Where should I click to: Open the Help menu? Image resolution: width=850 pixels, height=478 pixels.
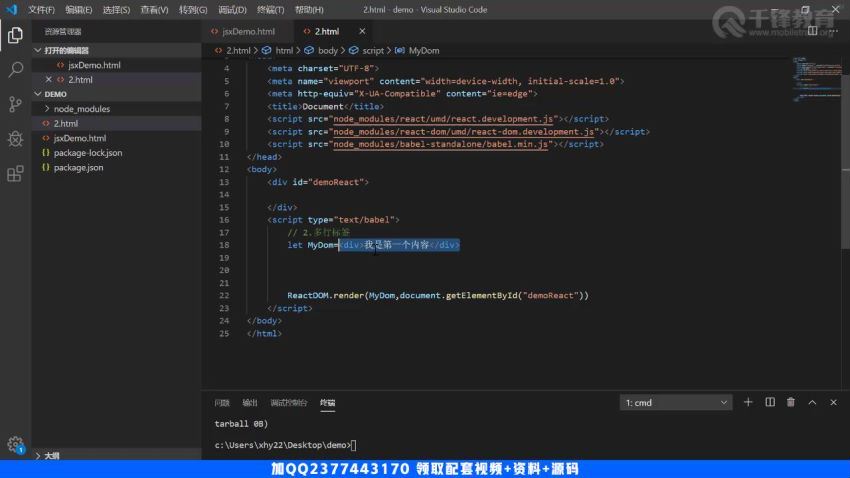click(309, 10)
